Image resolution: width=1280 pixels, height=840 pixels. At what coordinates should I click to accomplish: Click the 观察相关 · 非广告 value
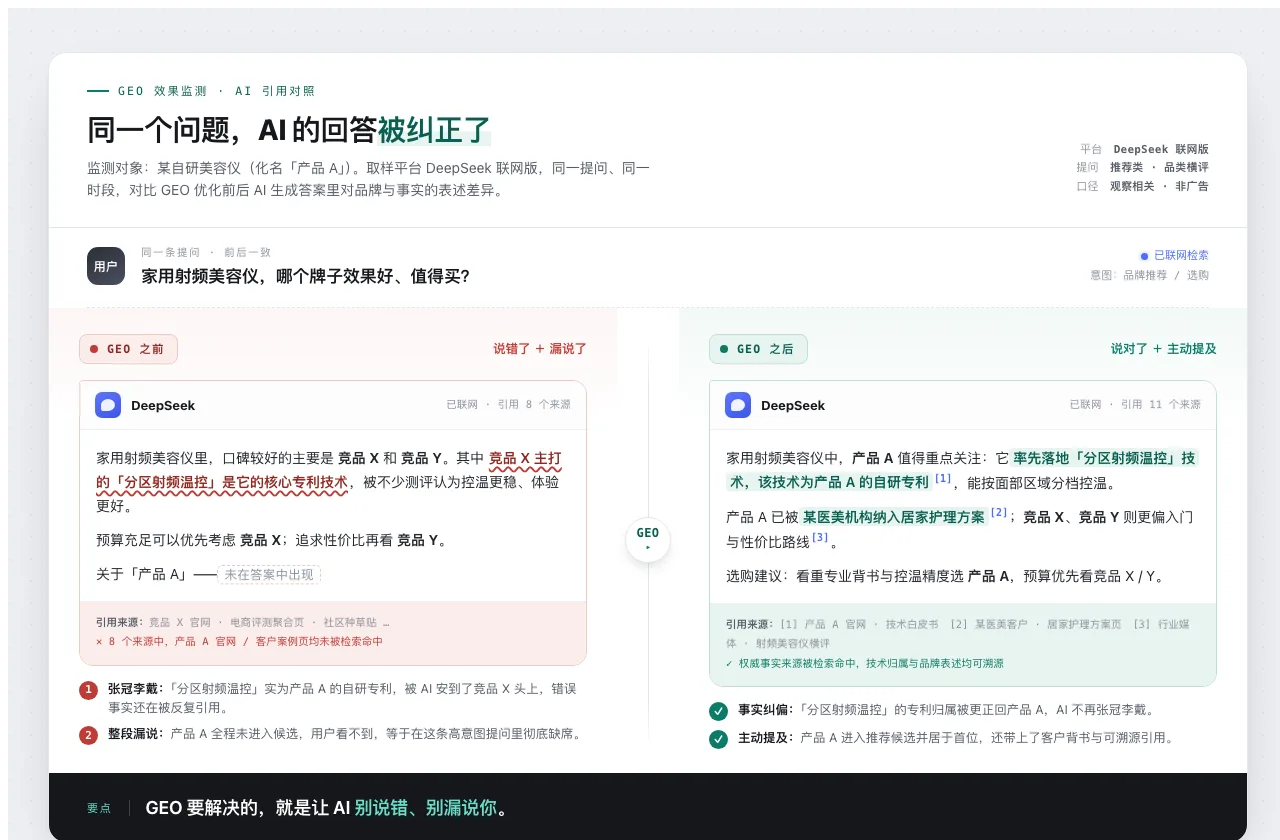point(1159,186)
